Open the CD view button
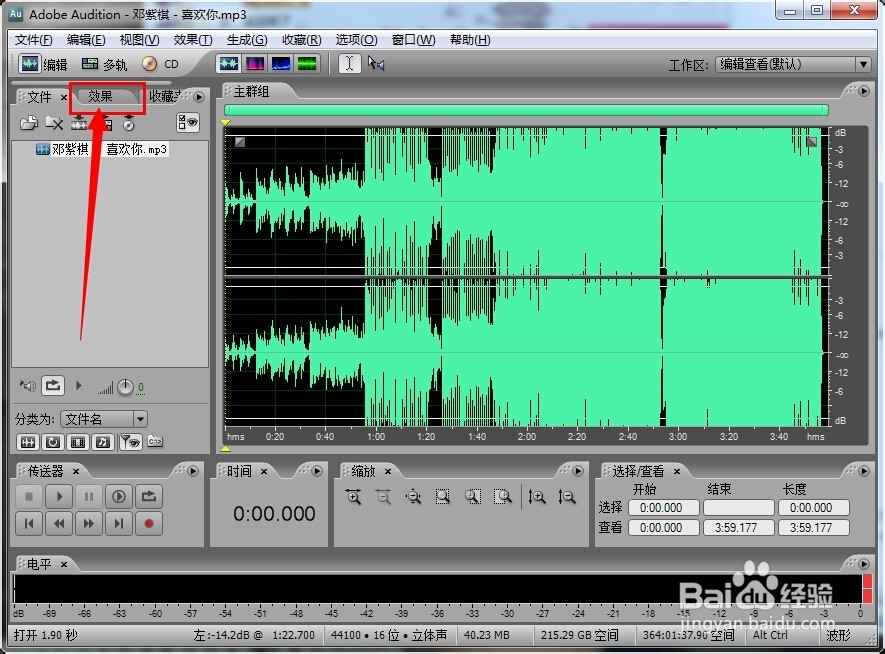 (x=160, y=64)
